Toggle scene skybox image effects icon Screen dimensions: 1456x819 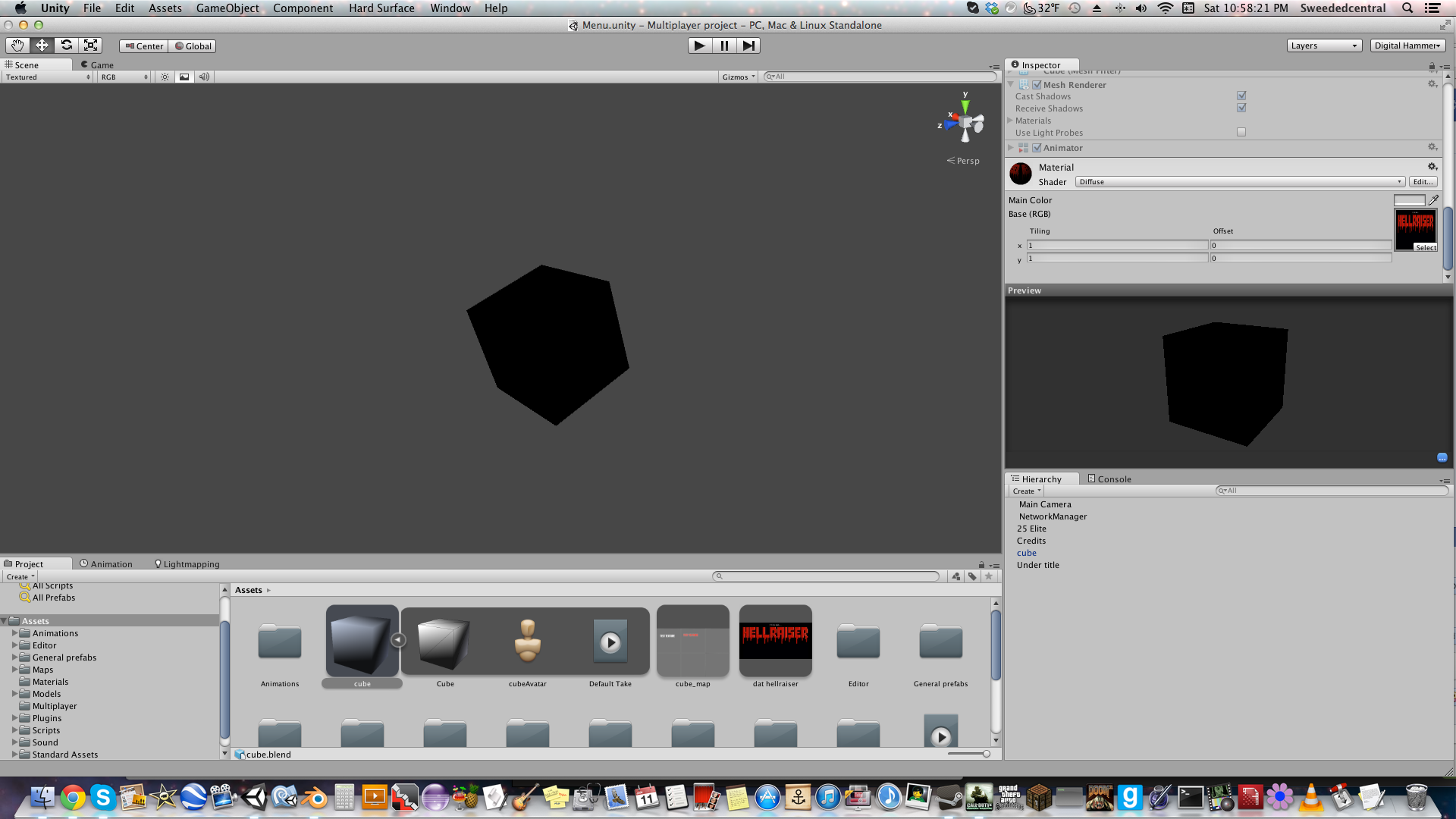[x=184, y=77]
